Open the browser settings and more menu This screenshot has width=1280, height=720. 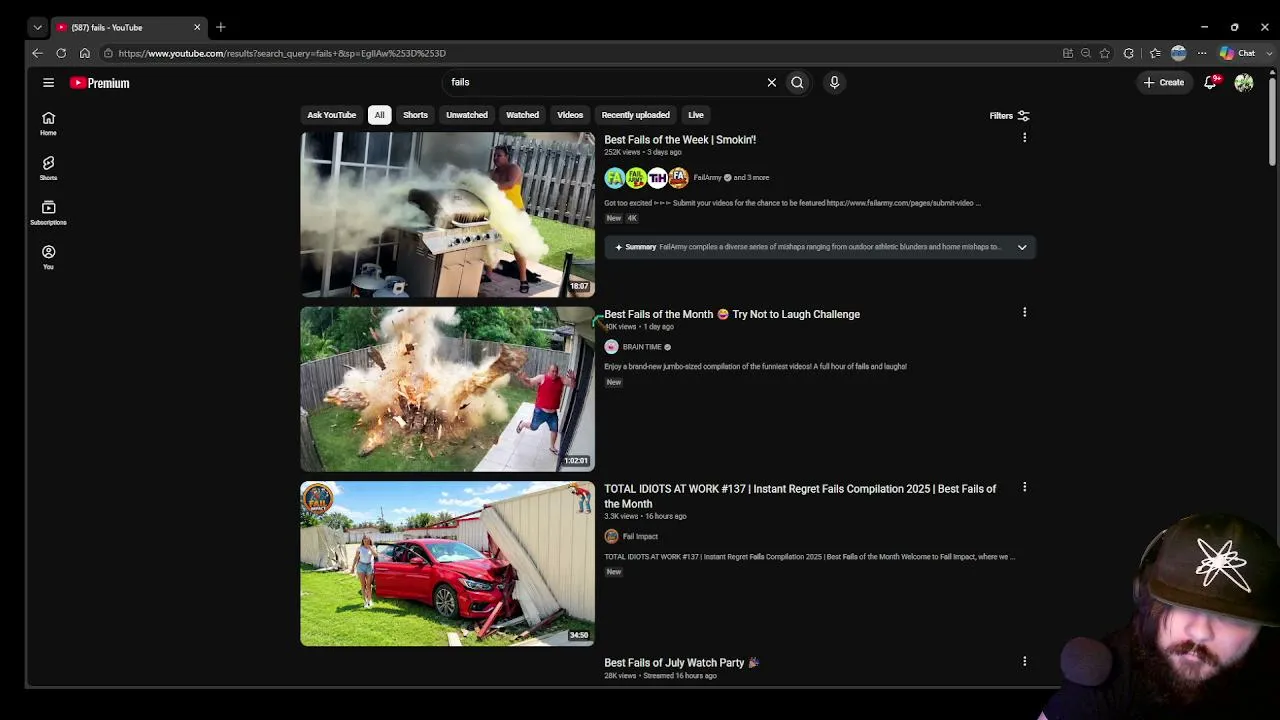tap(1202, 53)
